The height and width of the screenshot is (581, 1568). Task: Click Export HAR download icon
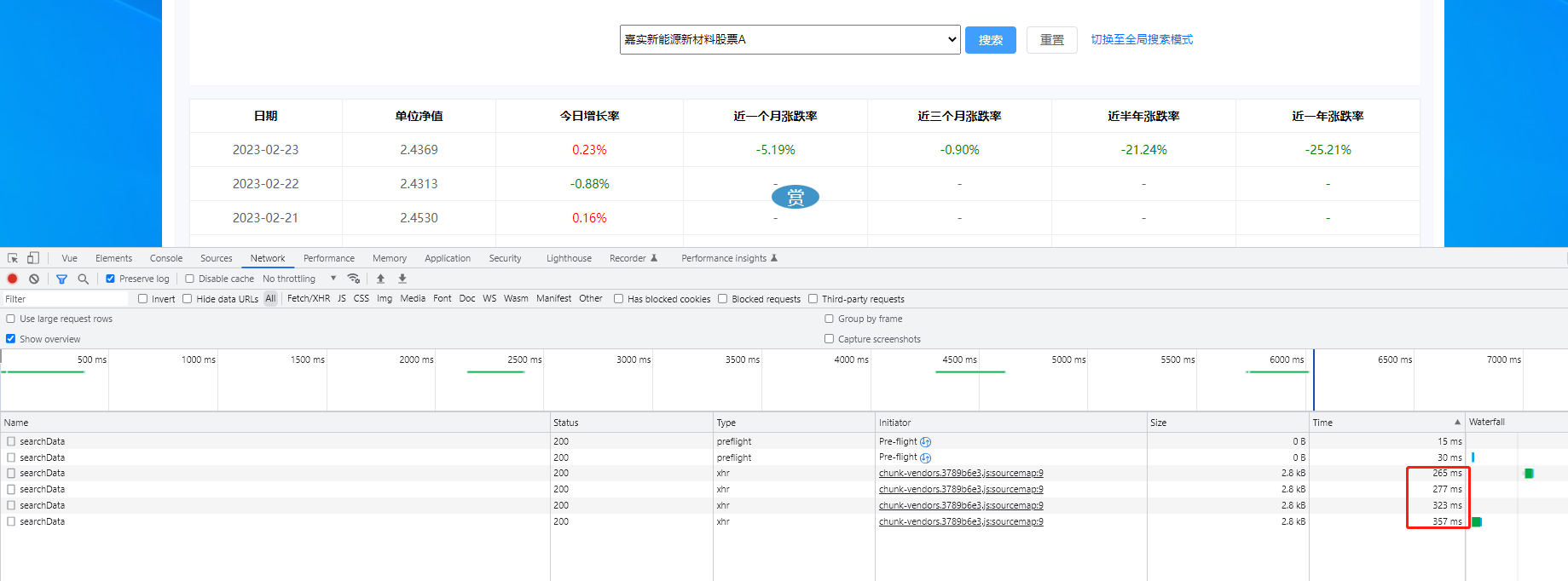point(402,279)
